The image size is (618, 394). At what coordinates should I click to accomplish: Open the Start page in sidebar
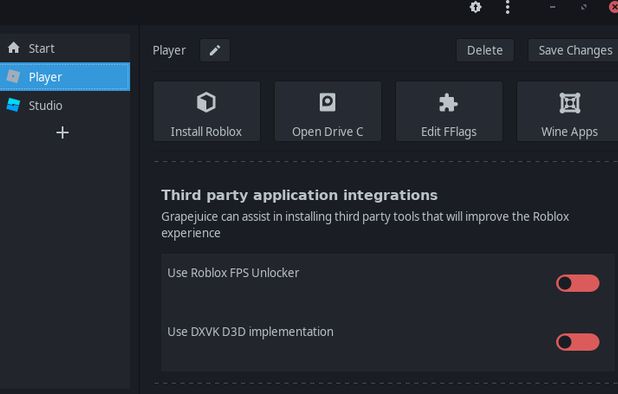(65, 48)
